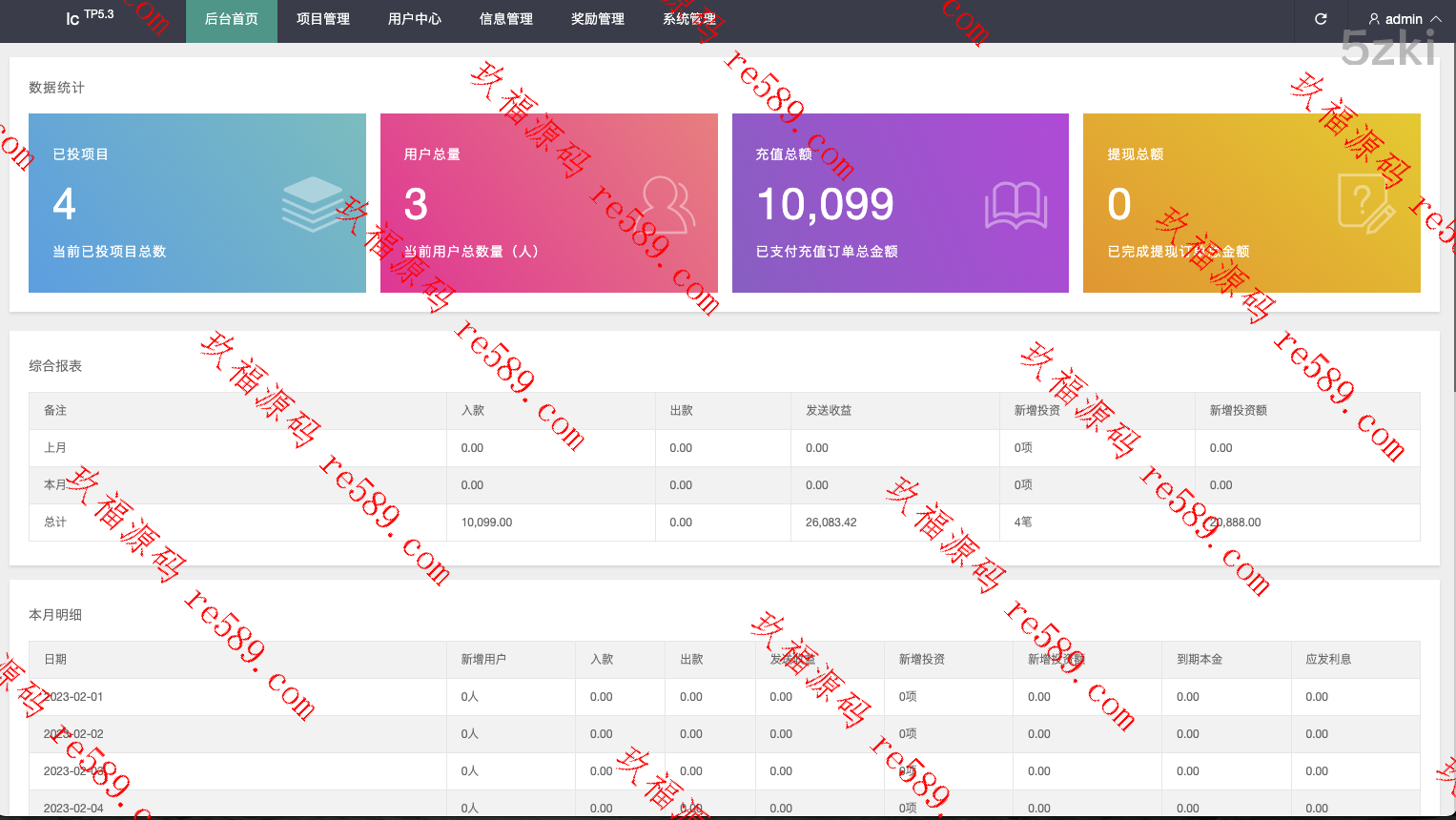Open the 信息管理 menu

[x=506, y=19]
